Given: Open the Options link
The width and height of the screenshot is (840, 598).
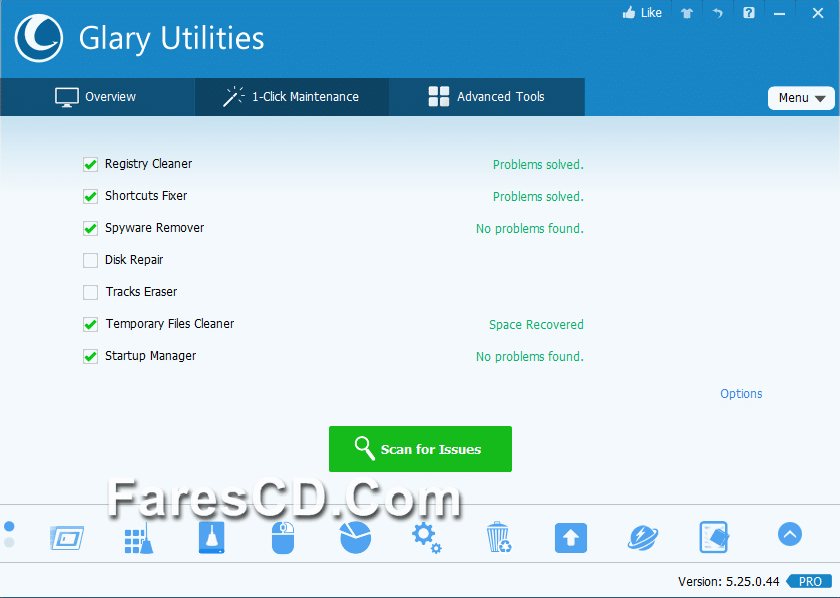Looking at the screenshot, I should click(741, 394).
